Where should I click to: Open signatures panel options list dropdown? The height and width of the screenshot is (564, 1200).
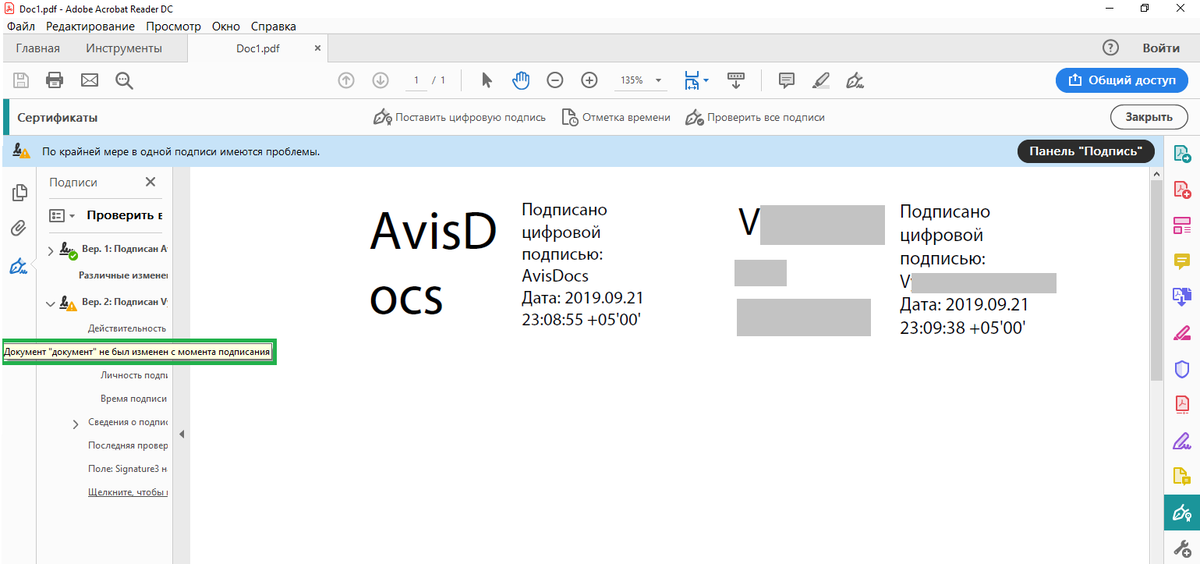63,215
